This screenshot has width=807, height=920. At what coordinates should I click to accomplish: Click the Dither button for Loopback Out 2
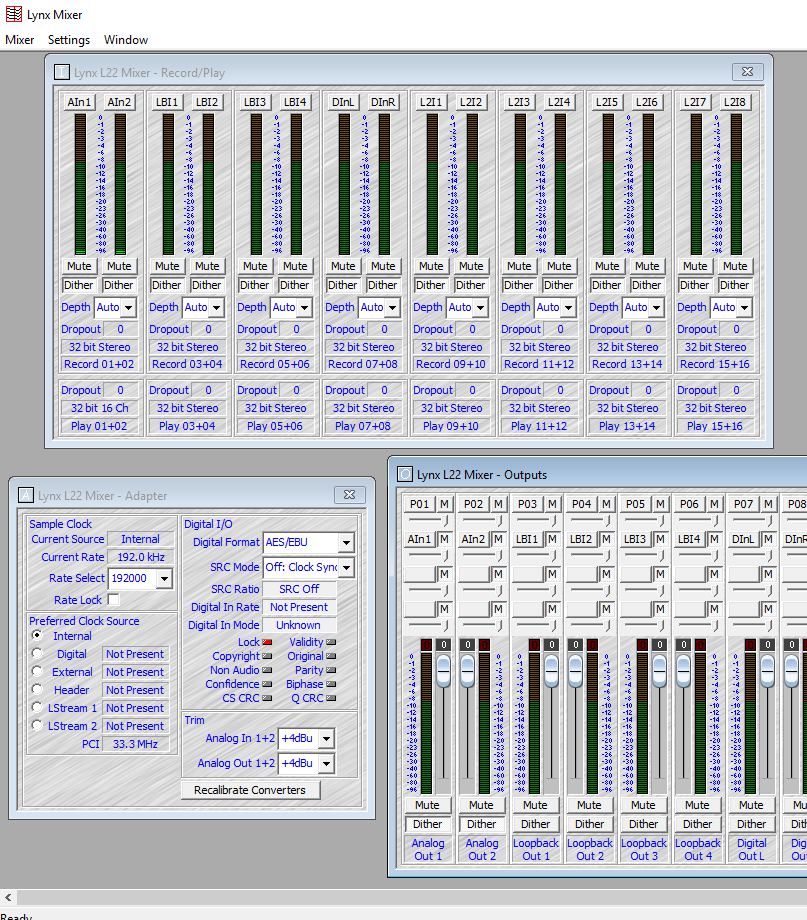[x=589, y=824]
